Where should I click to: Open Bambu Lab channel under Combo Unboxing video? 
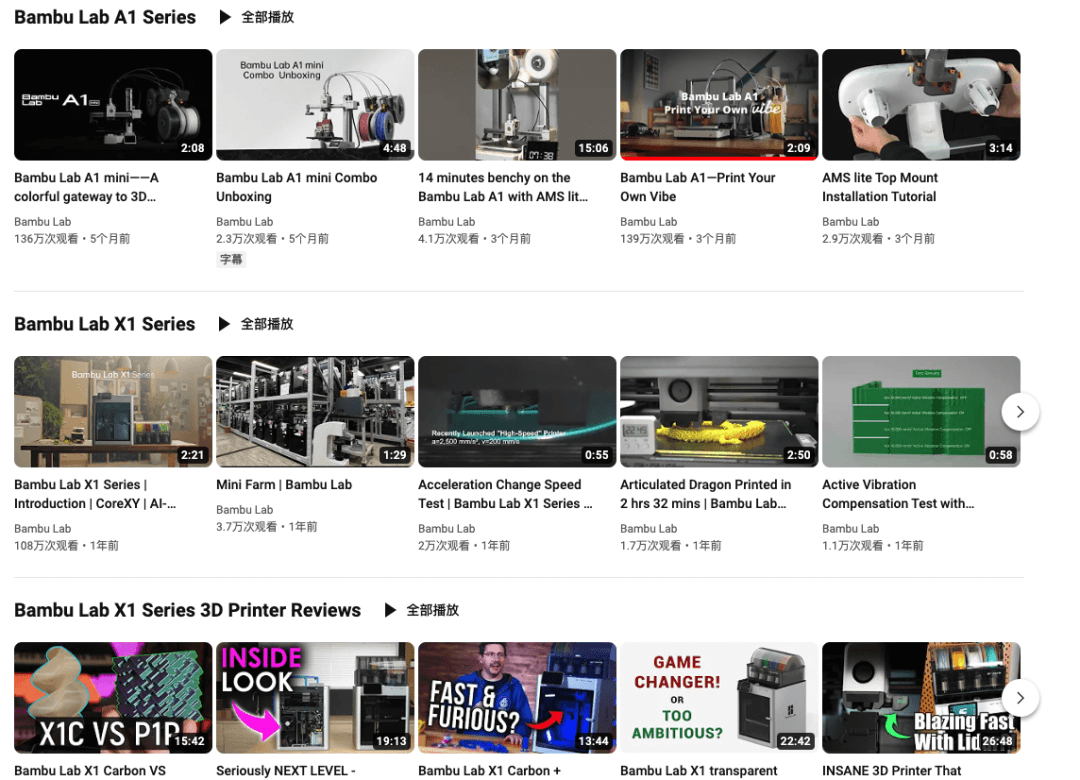click(245, 222)
